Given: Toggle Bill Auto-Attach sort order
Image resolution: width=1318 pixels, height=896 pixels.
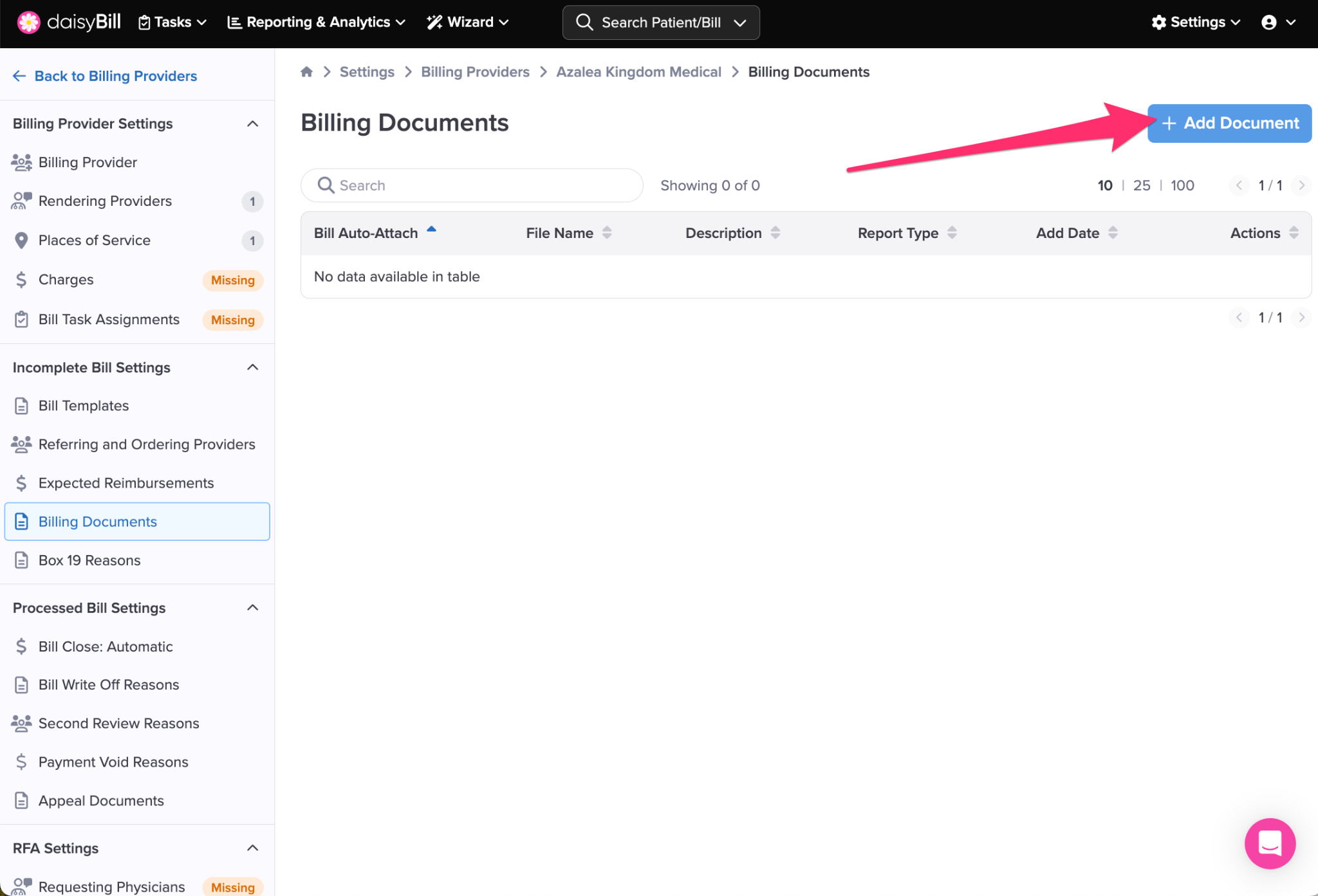Looking at the screenshot, I should coord(431,230).
